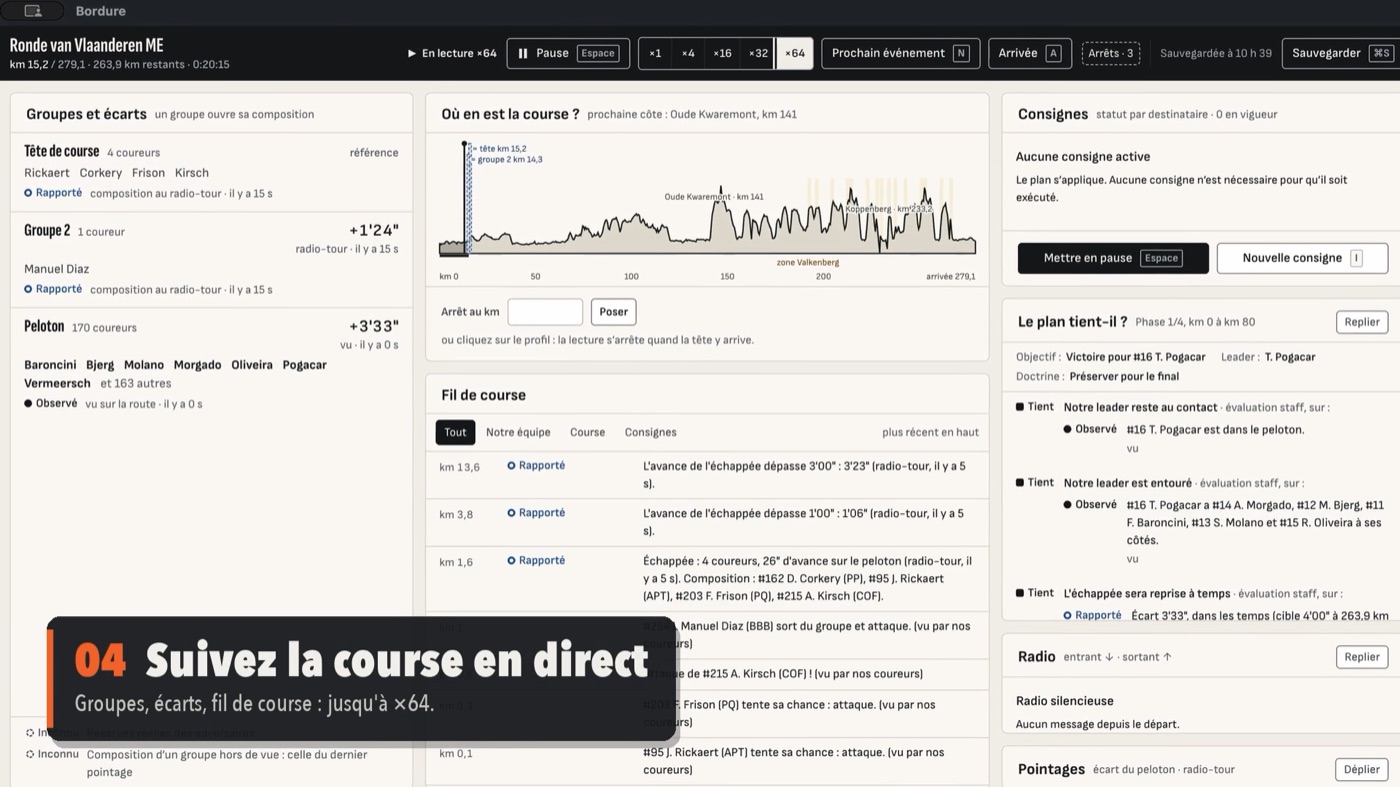This screenshot has height=787, width=1400.
Task: Click the Koppenberg label on the profile
Action: (888, 209)
